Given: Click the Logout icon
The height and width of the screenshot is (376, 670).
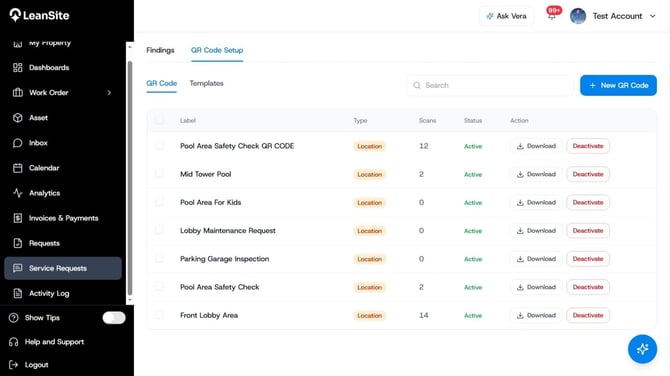Looking at the screenshot, I should click(x=14, y=365).
